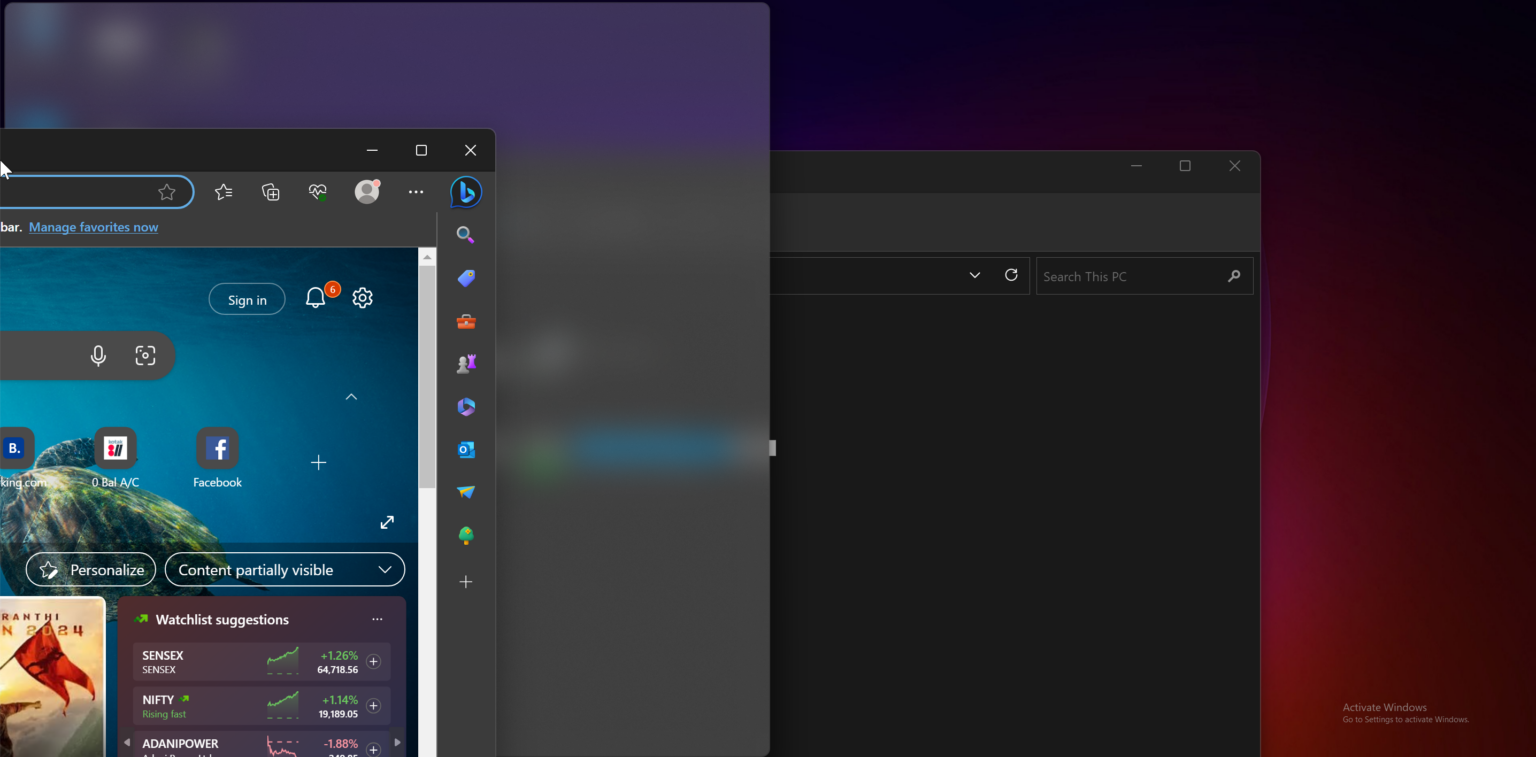1536x757 pixels.
Task: Open the Games chess icon in sidebar
Action: 466,364
